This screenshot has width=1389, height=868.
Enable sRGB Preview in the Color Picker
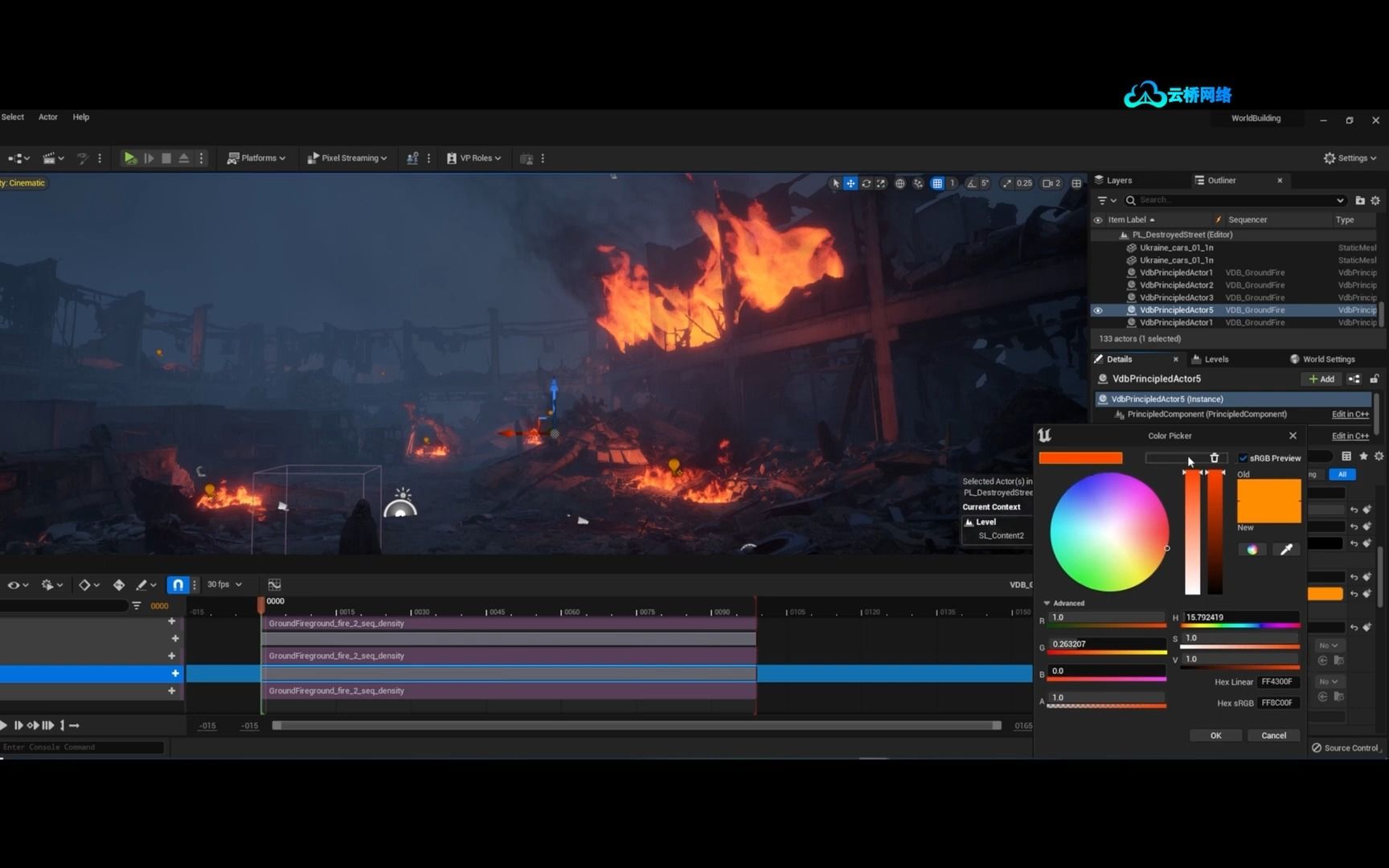1242,457
